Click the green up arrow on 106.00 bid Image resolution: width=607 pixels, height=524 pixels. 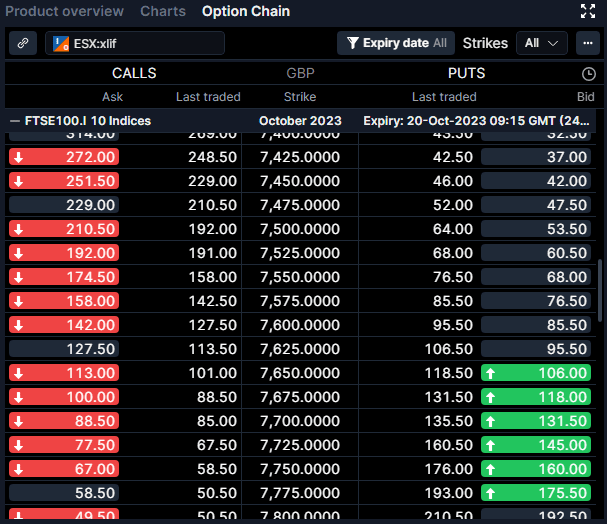click(491, 373)
